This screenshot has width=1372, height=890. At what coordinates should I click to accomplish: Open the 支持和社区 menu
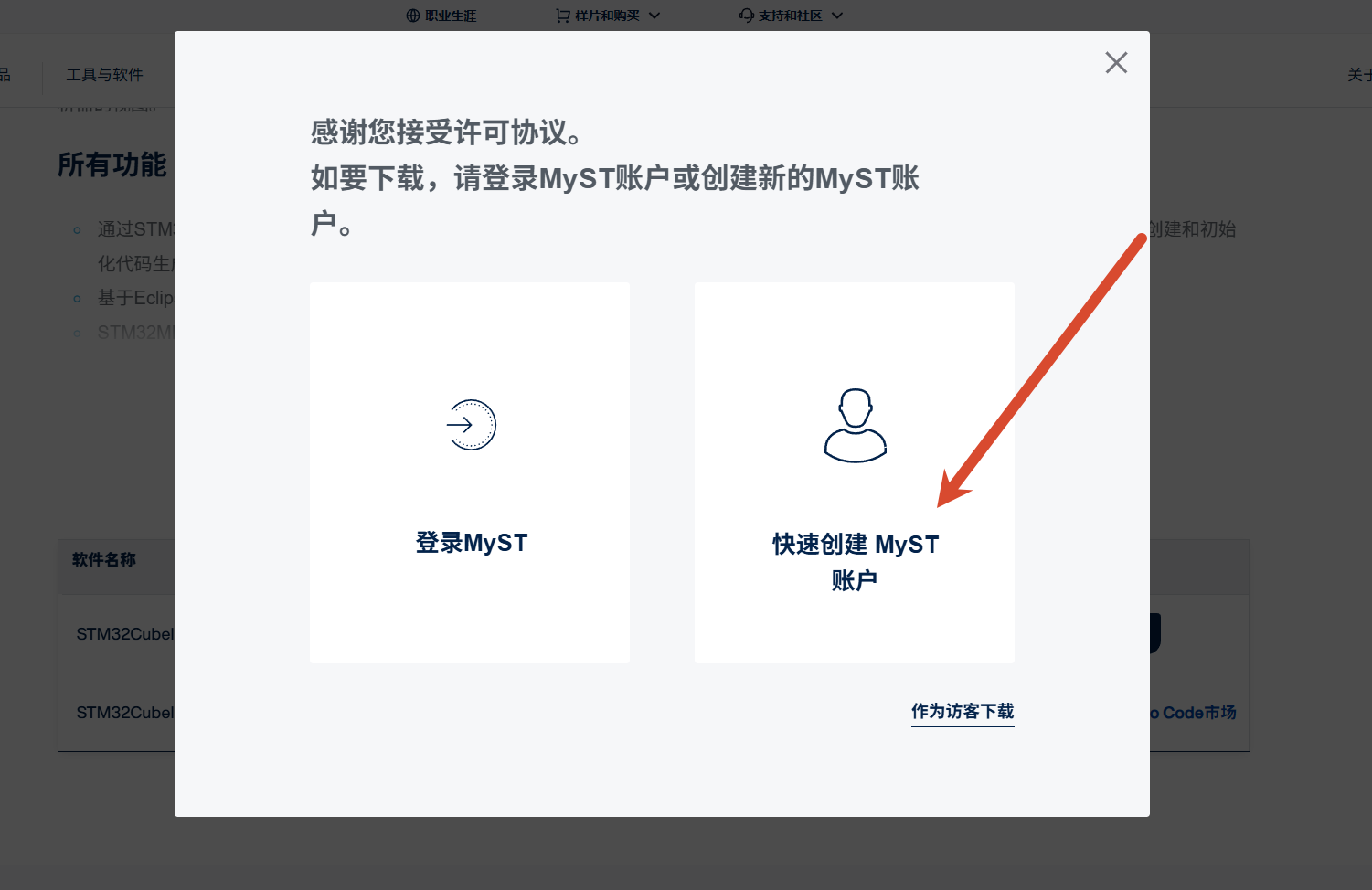(792, 16)
